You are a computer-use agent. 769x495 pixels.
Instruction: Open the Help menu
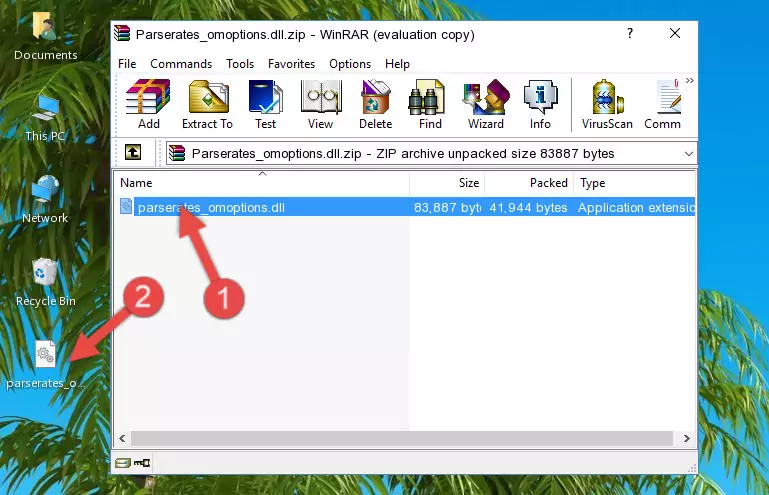(397, 64)
